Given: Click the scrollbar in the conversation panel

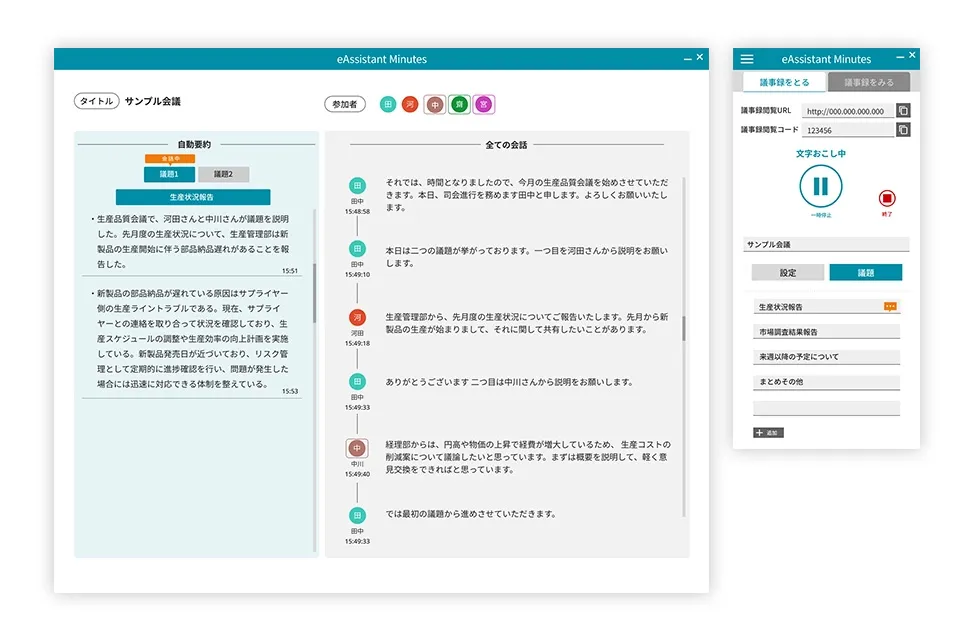Looking at the screenshot, I should click(684, 328).
